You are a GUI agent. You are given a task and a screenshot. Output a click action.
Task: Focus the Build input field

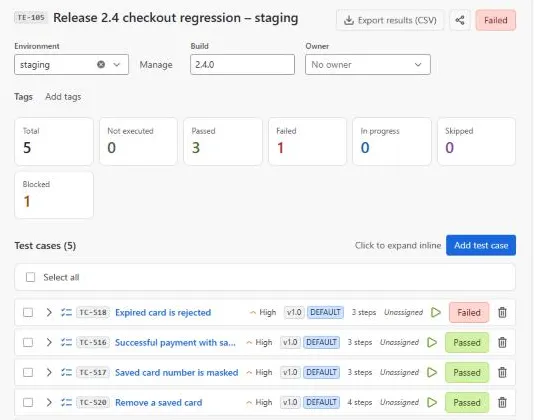pos(242,64)
